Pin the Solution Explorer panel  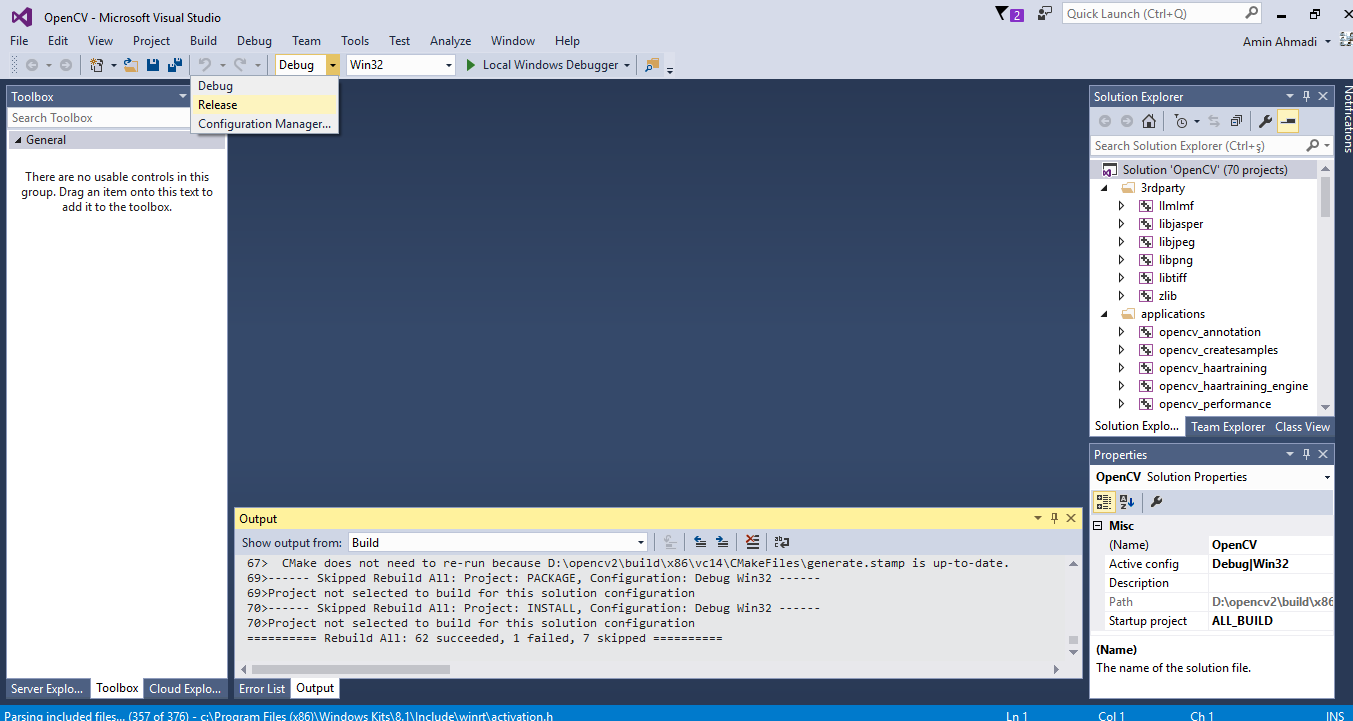click(x=1306, y=96)
